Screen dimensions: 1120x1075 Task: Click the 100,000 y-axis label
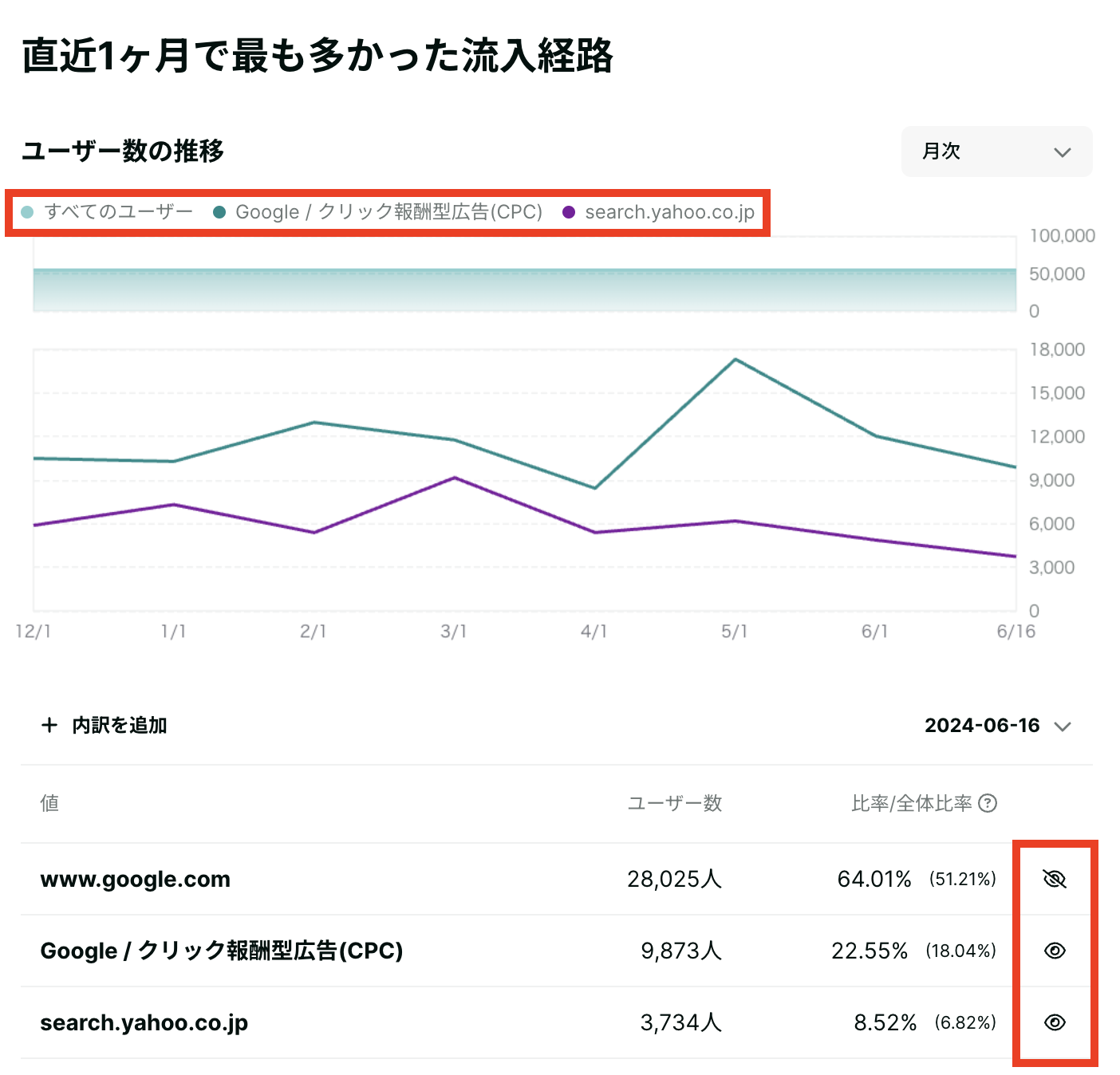(1062, 235)
